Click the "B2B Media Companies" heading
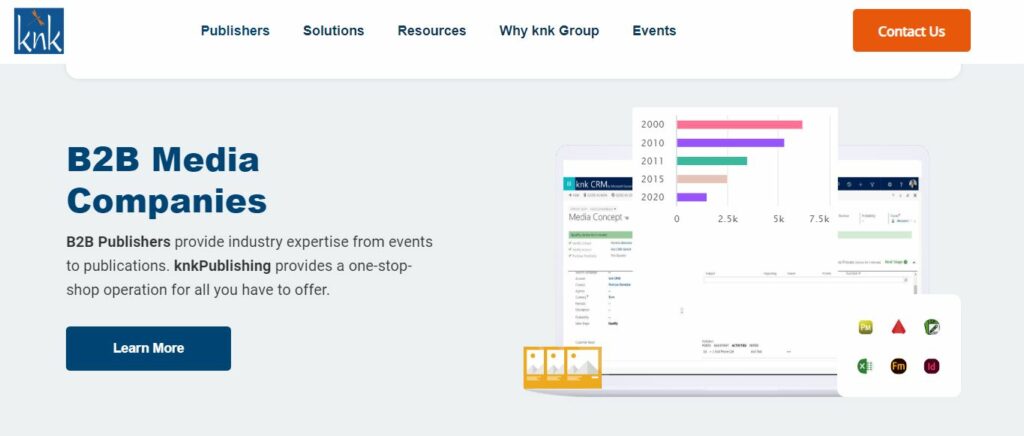 (167, 180)
